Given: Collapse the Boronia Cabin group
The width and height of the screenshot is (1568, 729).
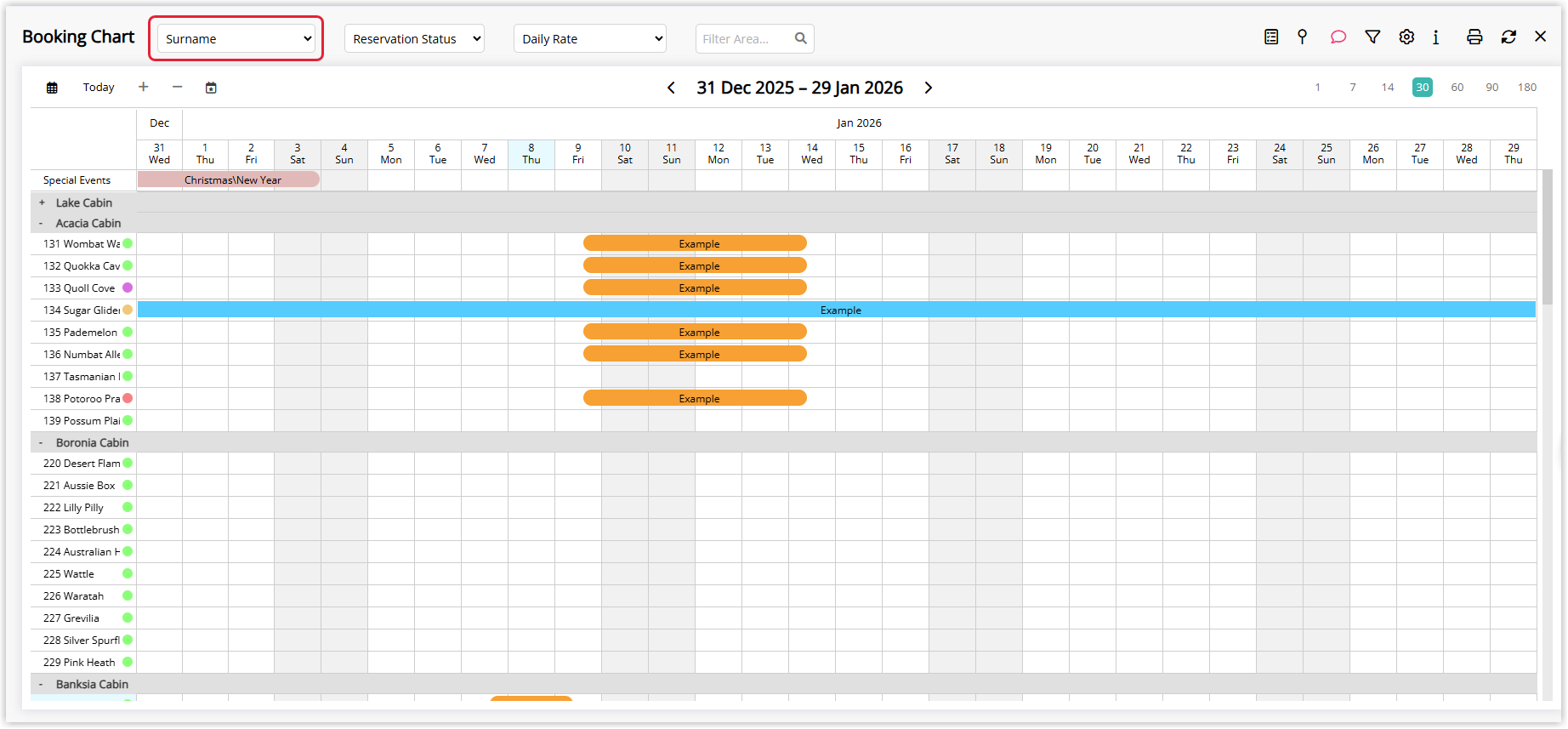Looking at the screenshot, I should click(41, 442).
